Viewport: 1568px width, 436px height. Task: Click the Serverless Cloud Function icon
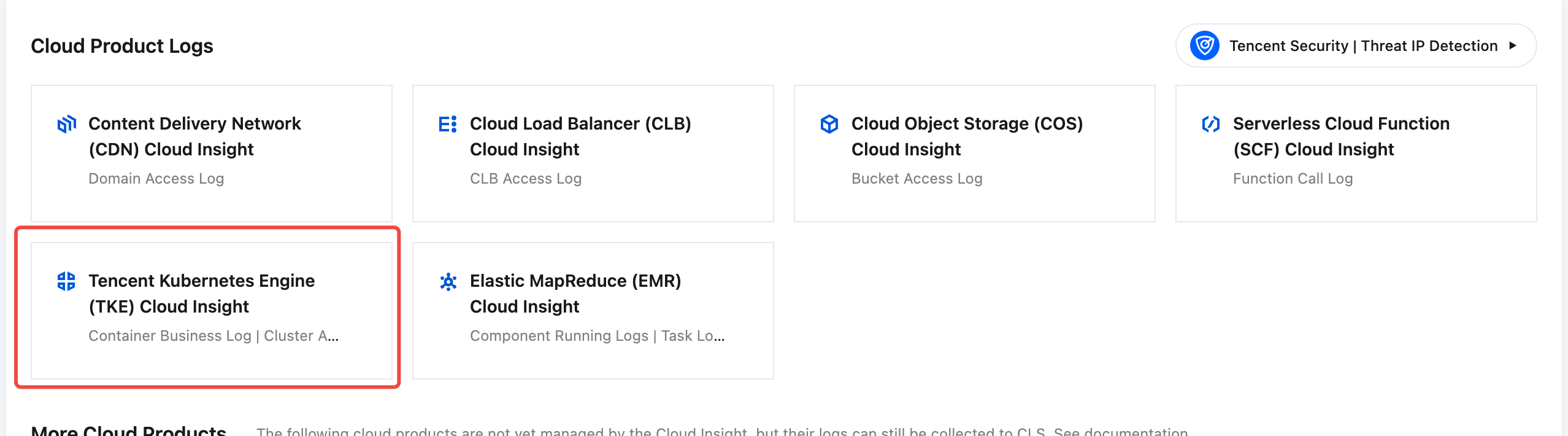[x=1211, y=124]
